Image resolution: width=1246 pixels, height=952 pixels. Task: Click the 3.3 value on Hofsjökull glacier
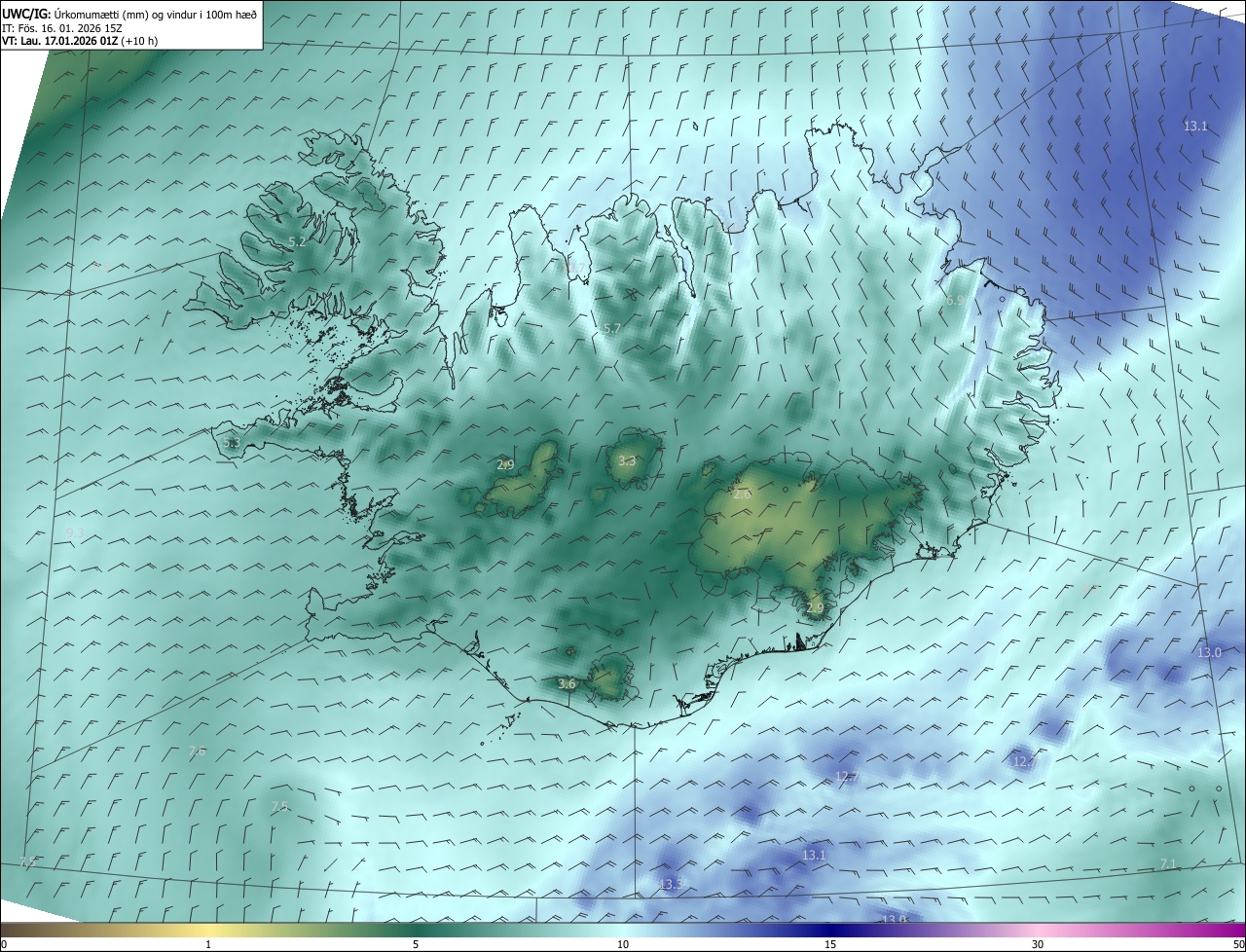pos(627,461)
